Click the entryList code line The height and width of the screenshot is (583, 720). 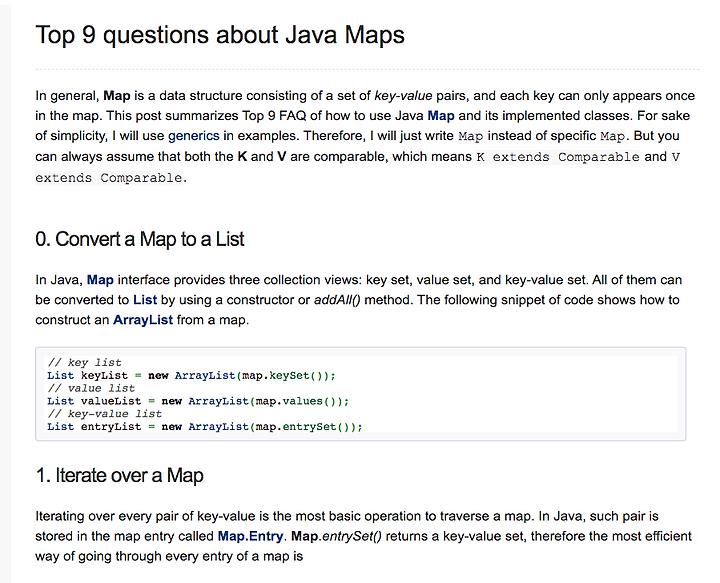205,427
